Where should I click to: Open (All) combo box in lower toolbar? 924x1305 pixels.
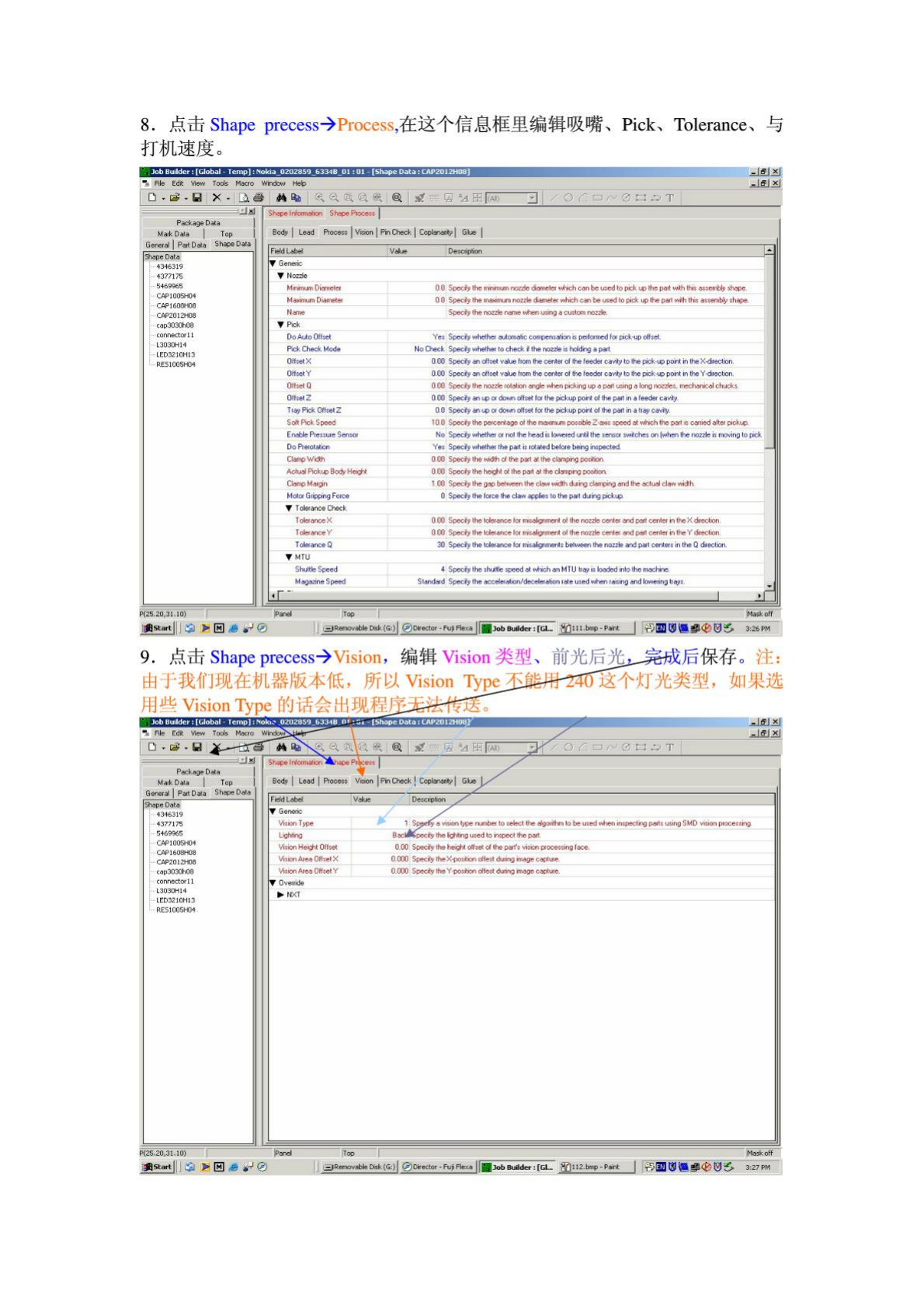[512, 747]
